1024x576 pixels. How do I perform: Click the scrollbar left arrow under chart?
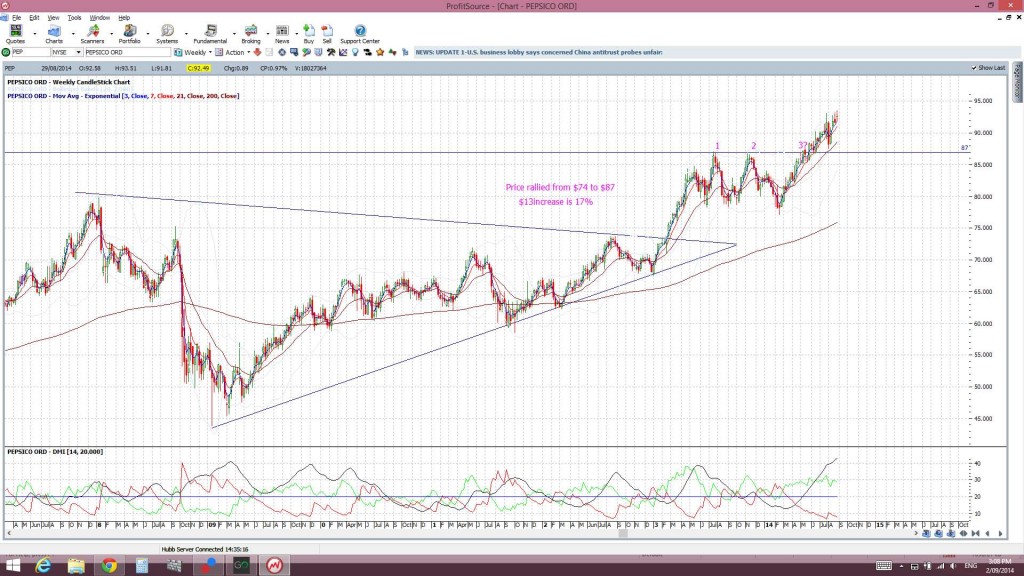pyautogui.click(x=8, y=534)
